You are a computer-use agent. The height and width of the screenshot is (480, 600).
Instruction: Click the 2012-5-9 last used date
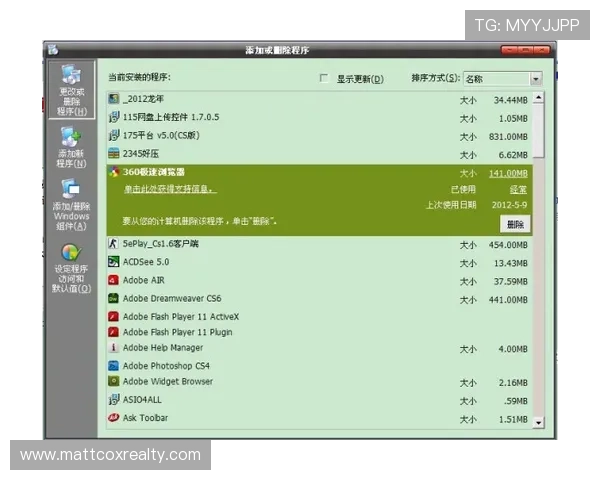click(509, 205)
